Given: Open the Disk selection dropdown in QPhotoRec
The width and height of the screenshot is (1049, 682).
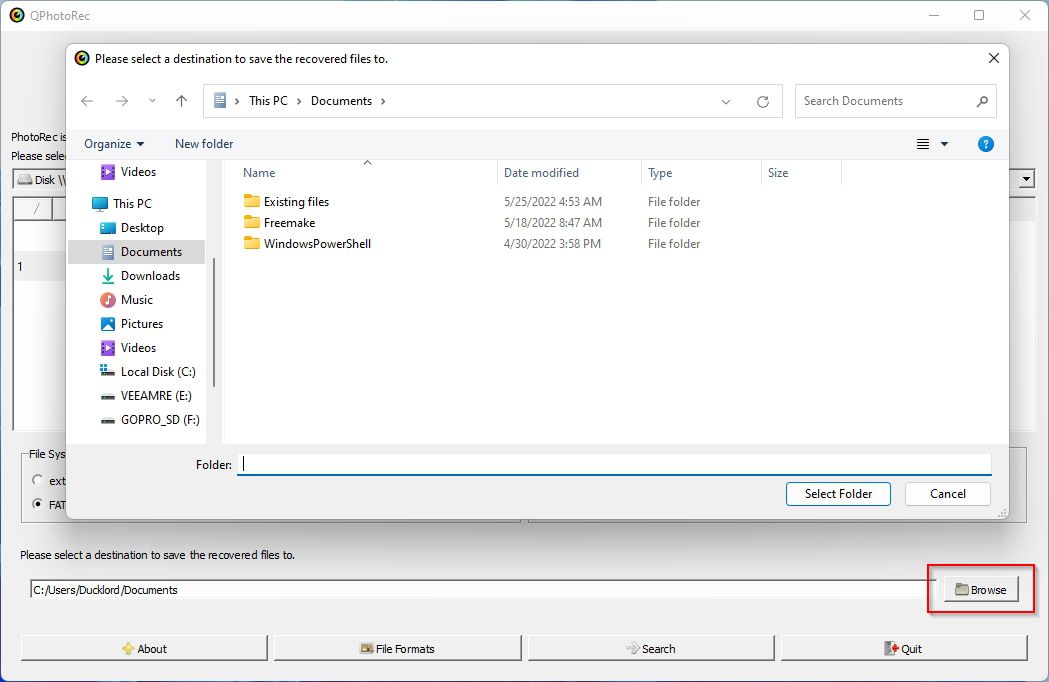Looking at the screenshot, I should 1027,179.
